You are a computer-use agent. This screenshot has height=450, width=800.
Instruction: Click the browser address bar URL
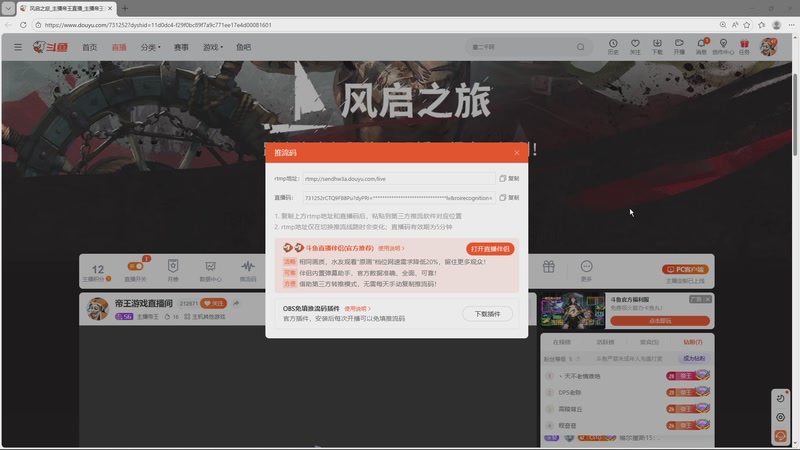[158, 24]
